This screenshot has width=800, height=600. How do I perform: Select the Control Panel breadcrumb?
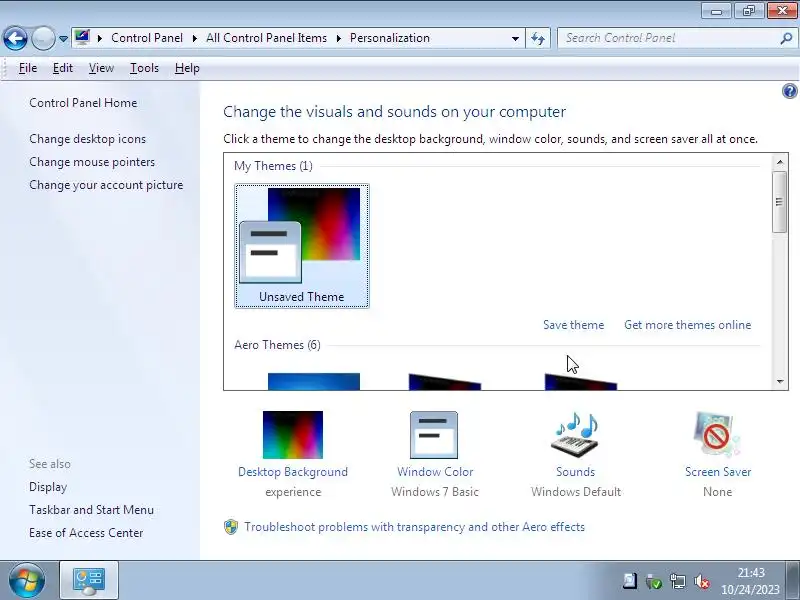click(x=147, y=38)
